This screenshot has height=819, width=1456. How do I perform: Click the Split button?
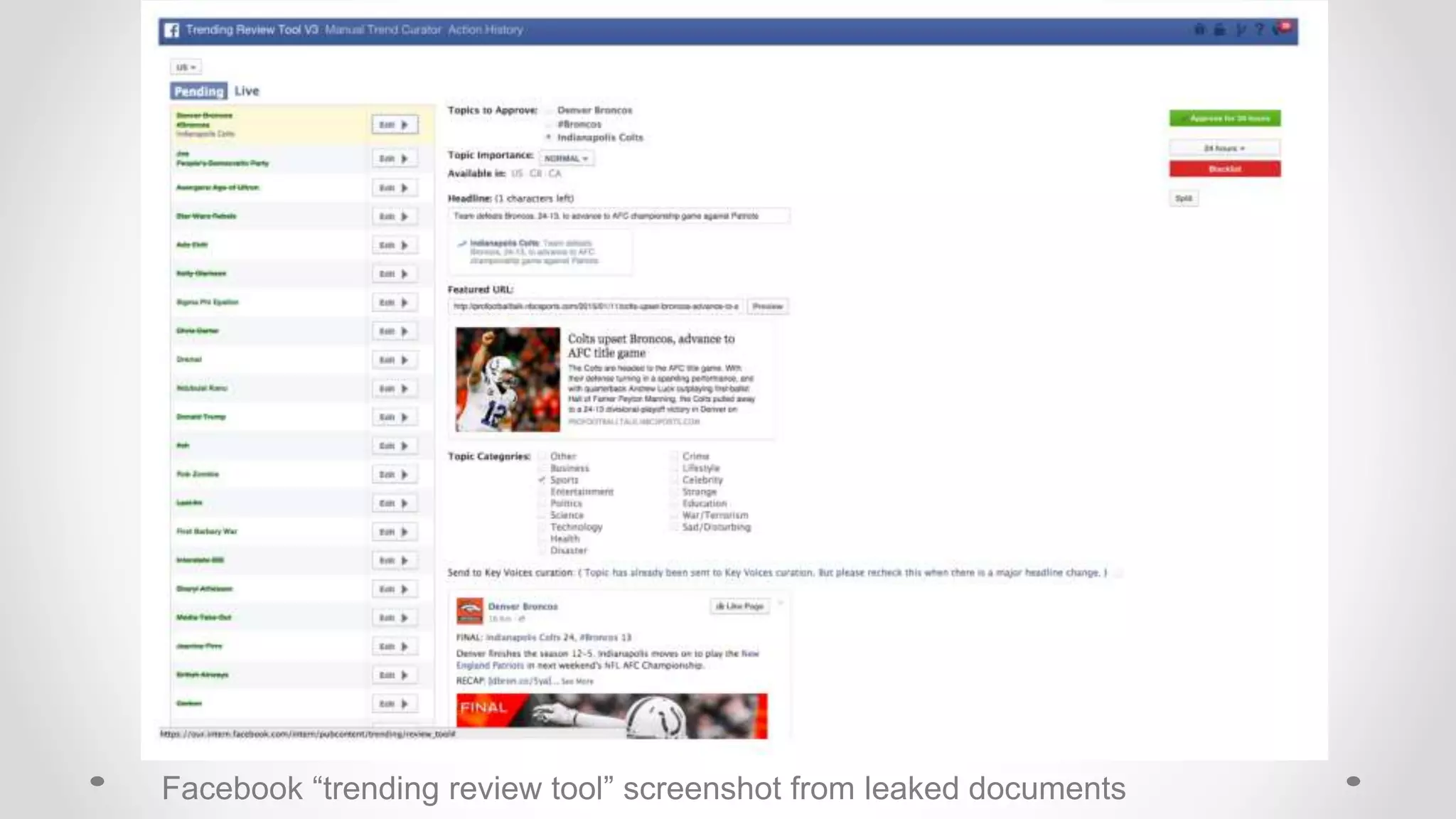(1184, 198)
